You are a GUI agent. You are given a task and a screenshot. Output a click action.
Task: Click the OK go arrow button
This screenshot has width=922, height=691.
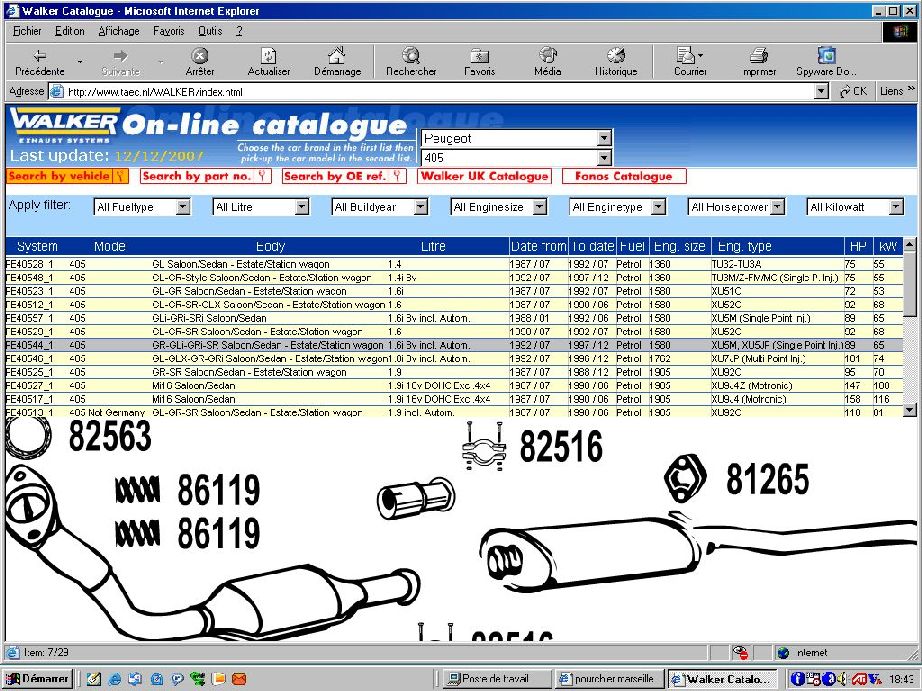click(853, 91)
